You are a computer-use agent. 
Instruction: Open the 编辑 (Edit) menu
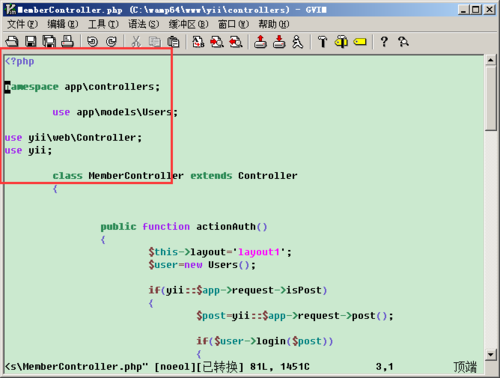(63, 24)
